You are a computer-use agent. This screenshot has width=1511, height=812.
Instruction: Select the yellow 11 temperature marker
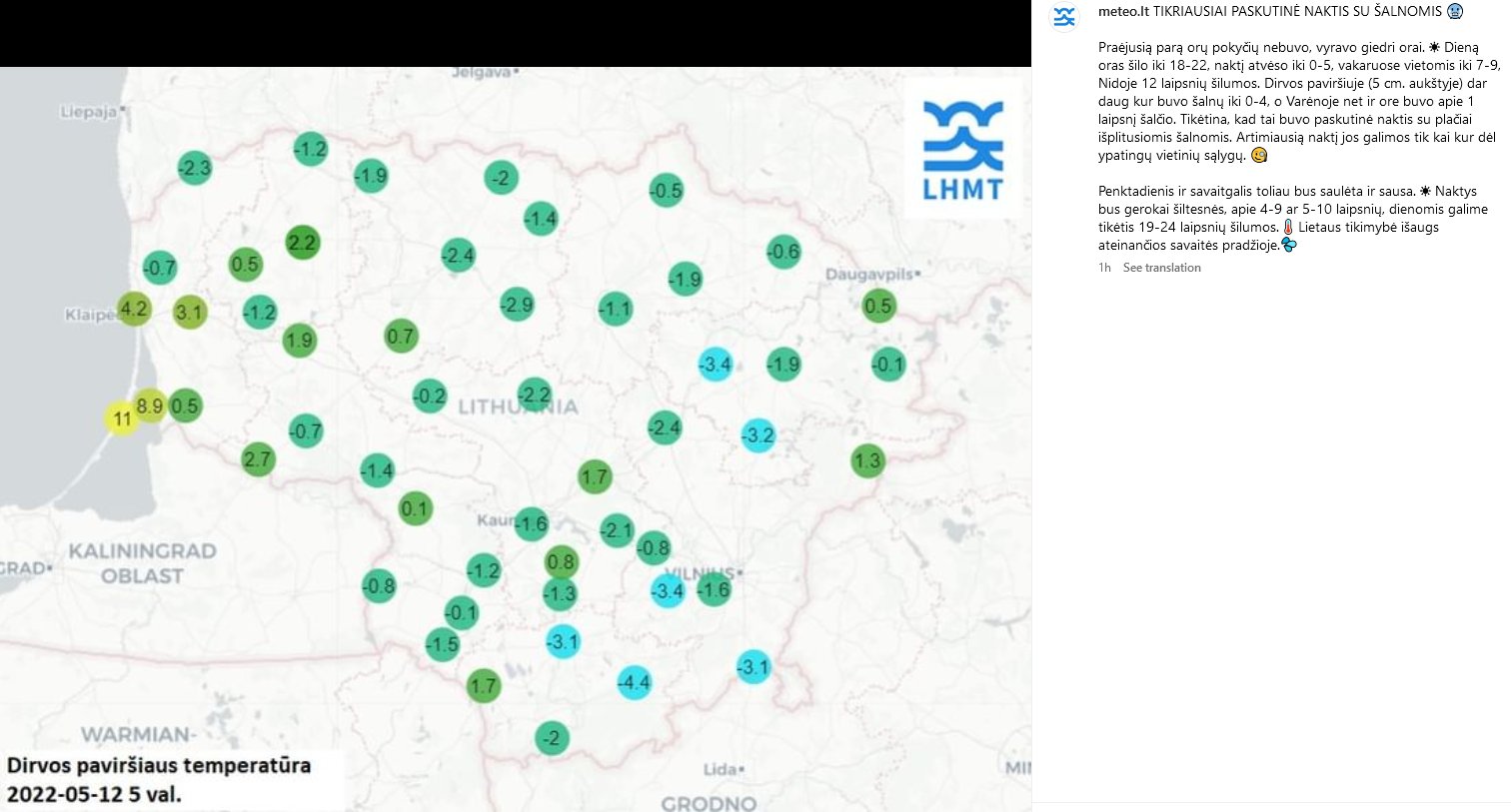point(122,417)
